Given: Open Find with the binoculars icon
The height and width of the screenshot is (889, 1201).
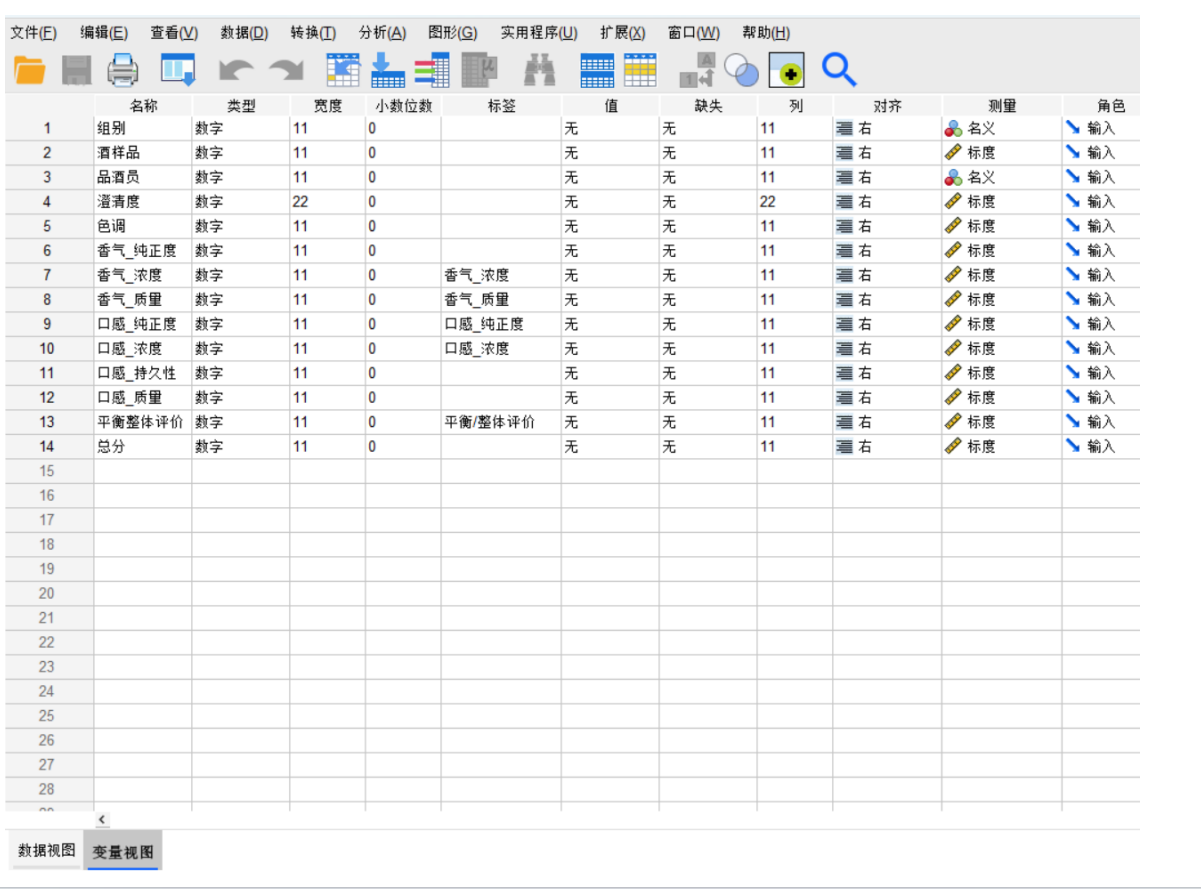Looking at the screenshot, I should [x=540, y=70].
